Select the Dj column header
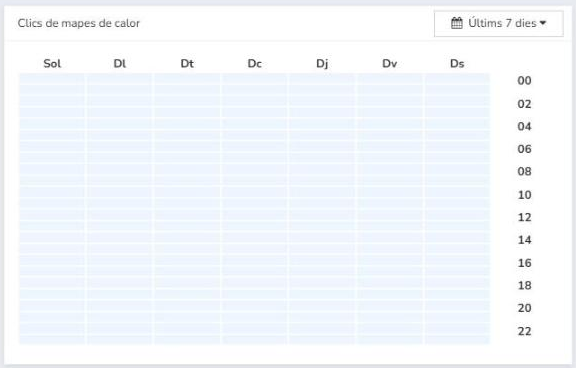Screen dimensions: 576x368 (x=322, y=64)
